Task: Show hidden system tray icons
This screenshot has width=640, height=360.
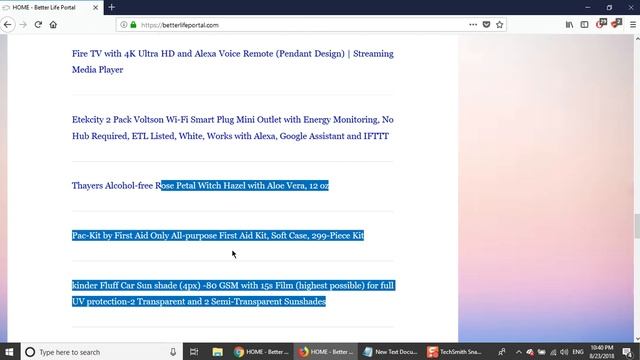Action: pos(518,352)
